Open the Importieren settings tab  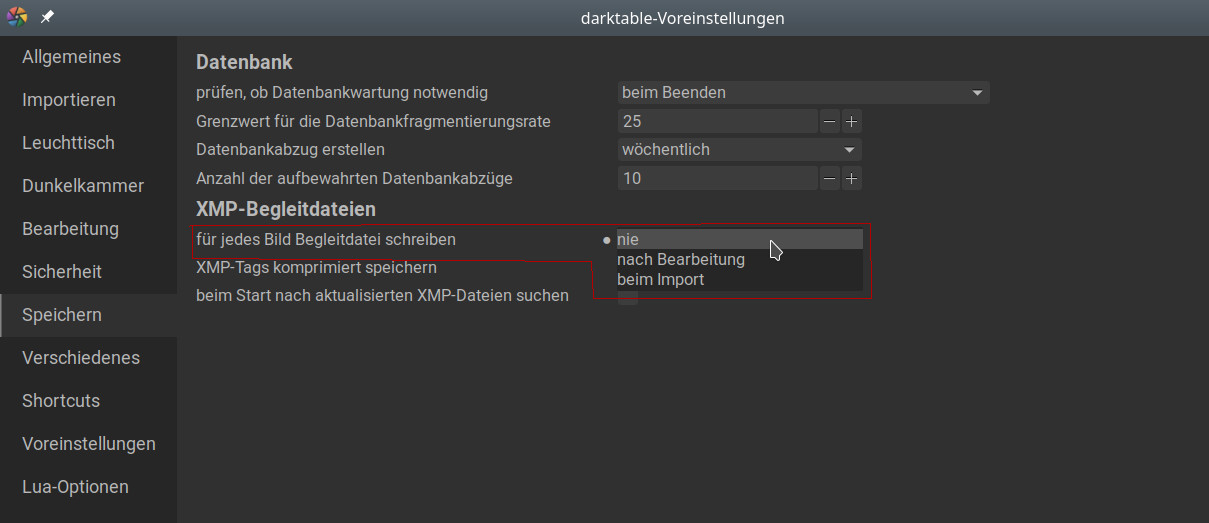(x=69, y=100)
